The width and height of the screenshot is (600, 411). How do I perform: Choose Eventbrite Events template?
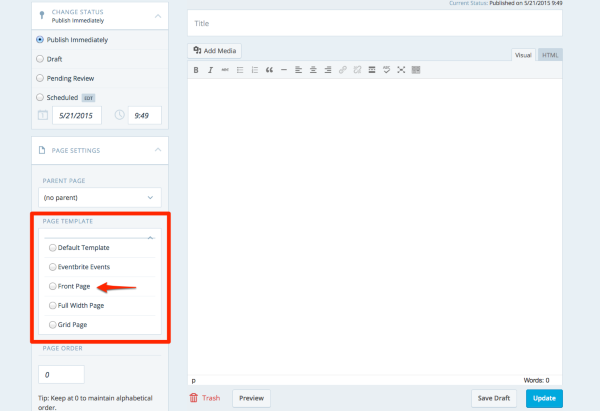tap(52, 267)
